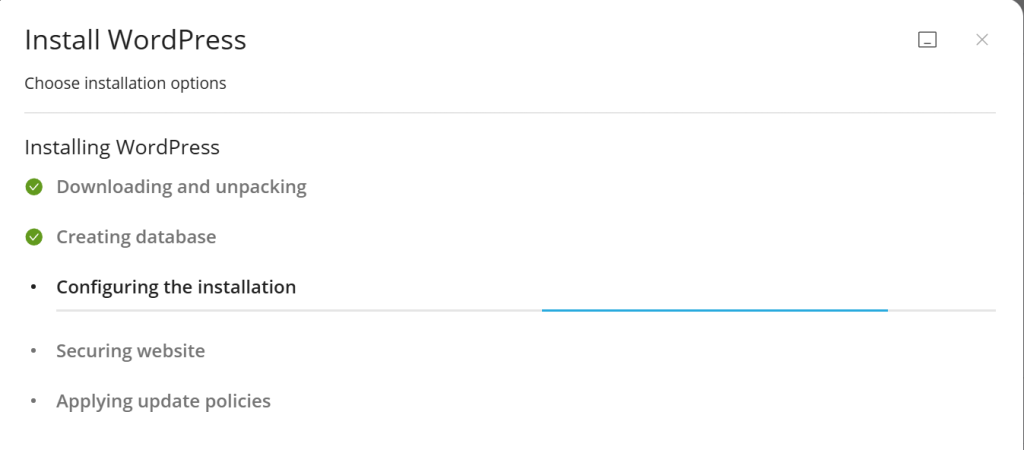
Task: Click gray progress track left of blue indicator
Action: 300,310
